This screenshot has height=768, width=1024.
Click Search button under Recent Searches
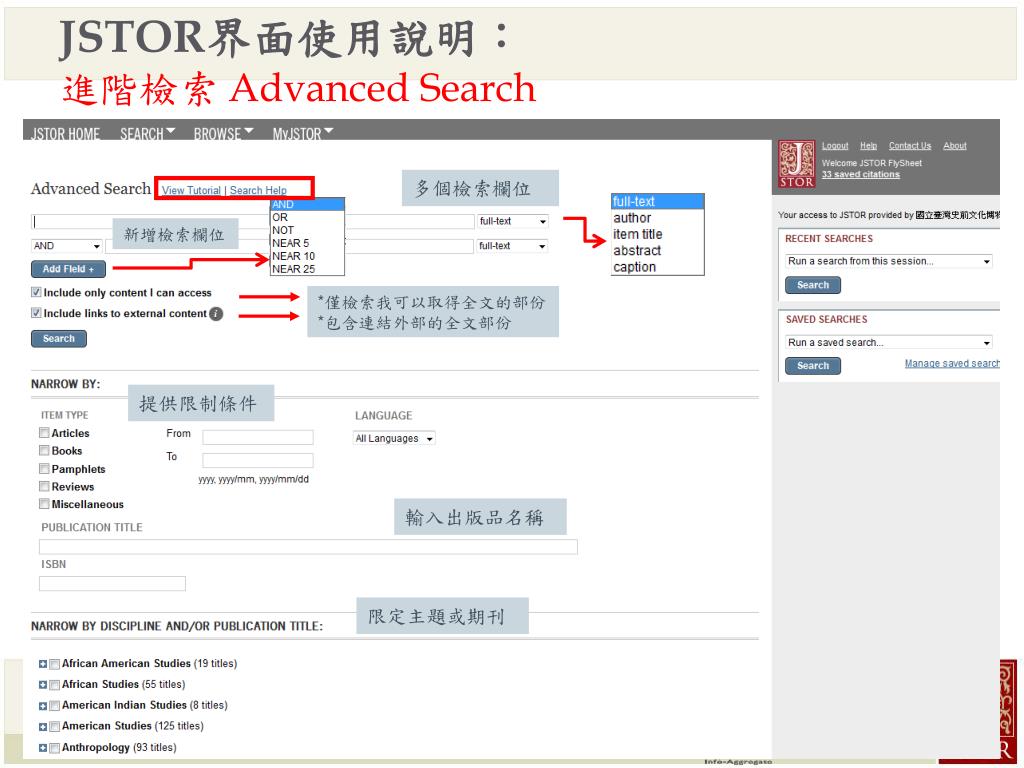pyautogui.click(x=813, y=285)
